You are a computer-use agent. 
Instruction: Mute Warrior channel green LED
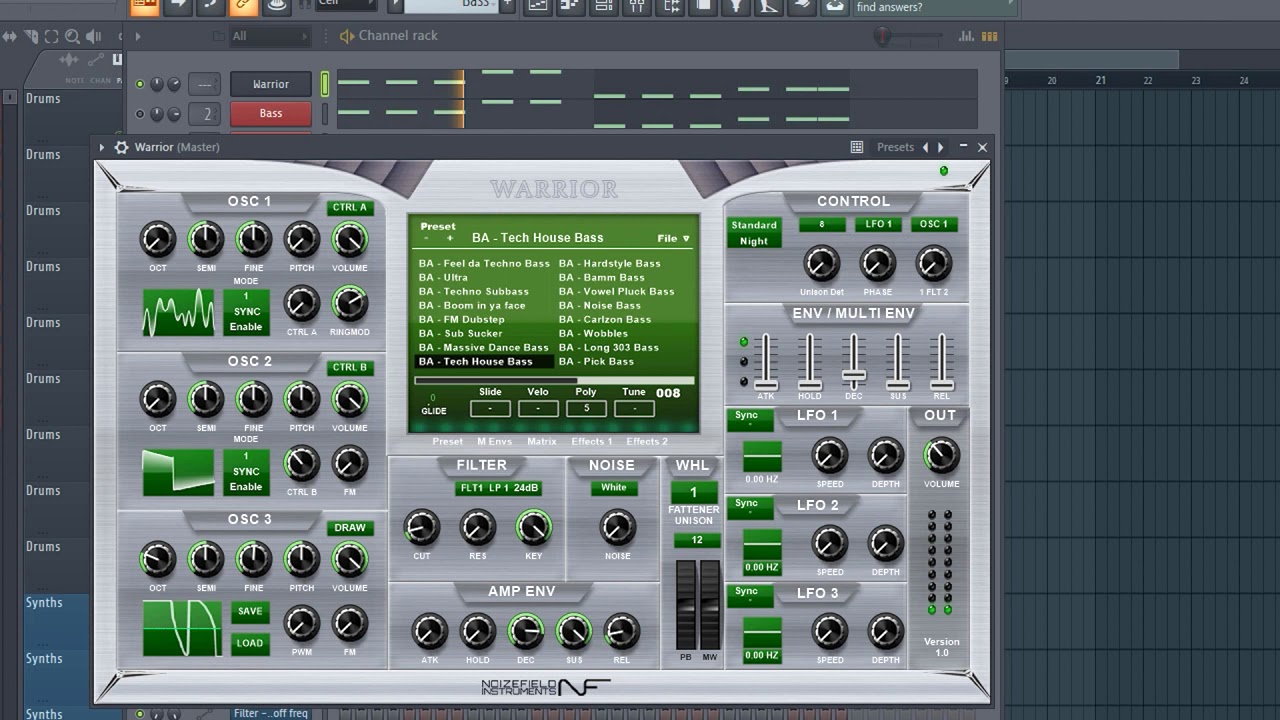point(140,85)
